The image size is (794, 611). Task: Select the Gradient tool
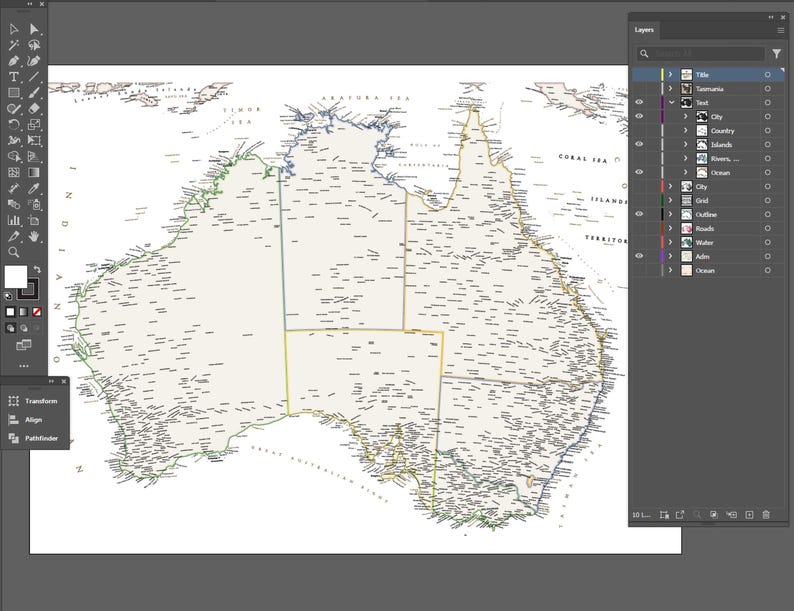(x=33, y=173)
